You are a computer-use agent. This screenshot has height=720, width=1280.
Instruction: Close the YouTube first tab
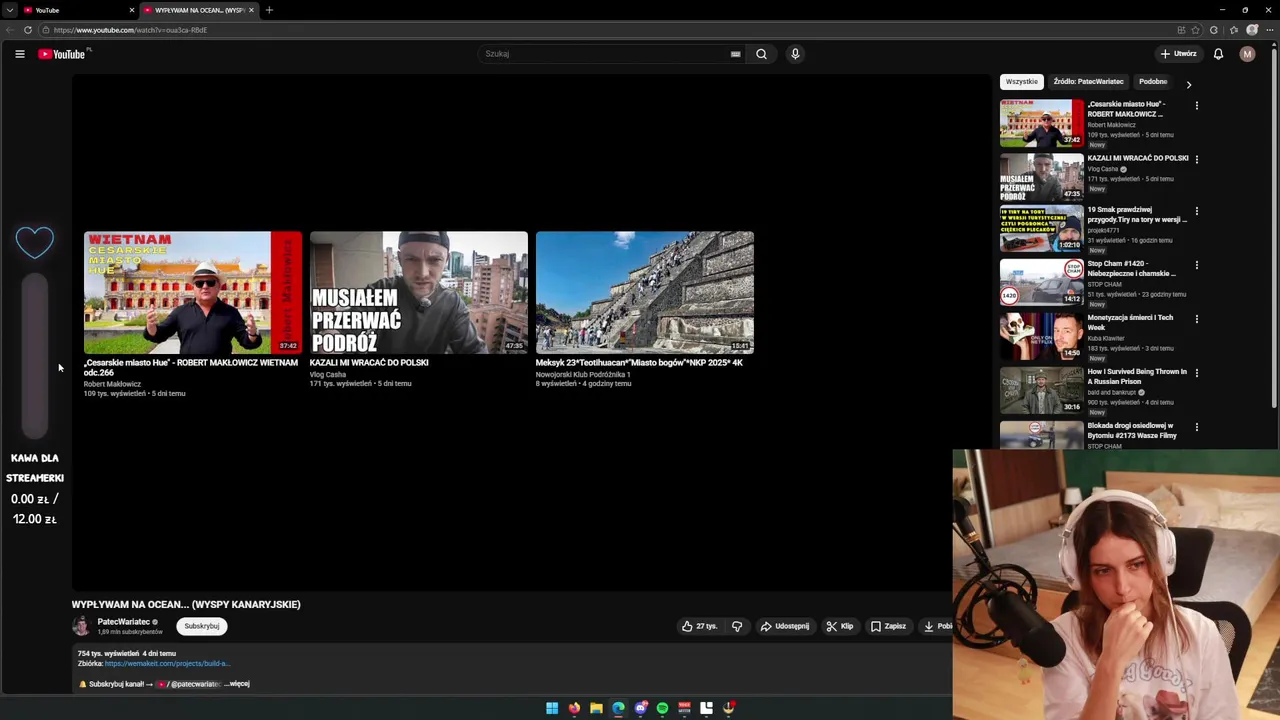point(131,10)
